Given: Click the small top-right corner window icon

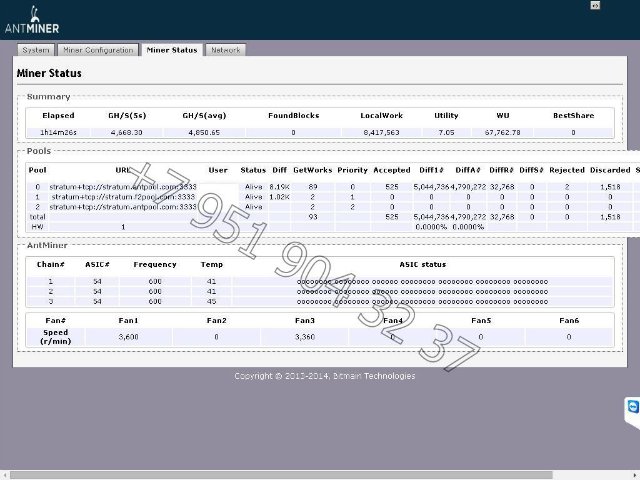Looking at the screenshot, I should pos(595,5).
